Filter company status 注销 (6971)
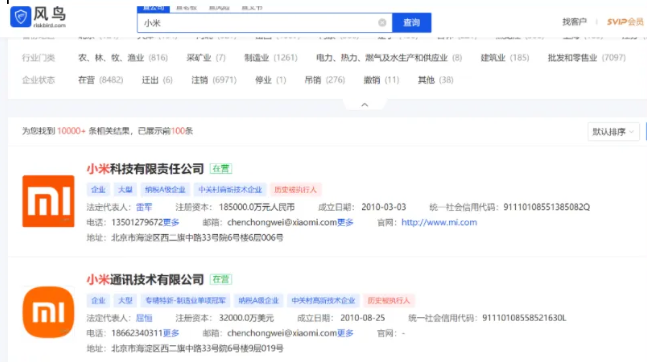Screen dimensions: 647x362 (x=214, y=80)
